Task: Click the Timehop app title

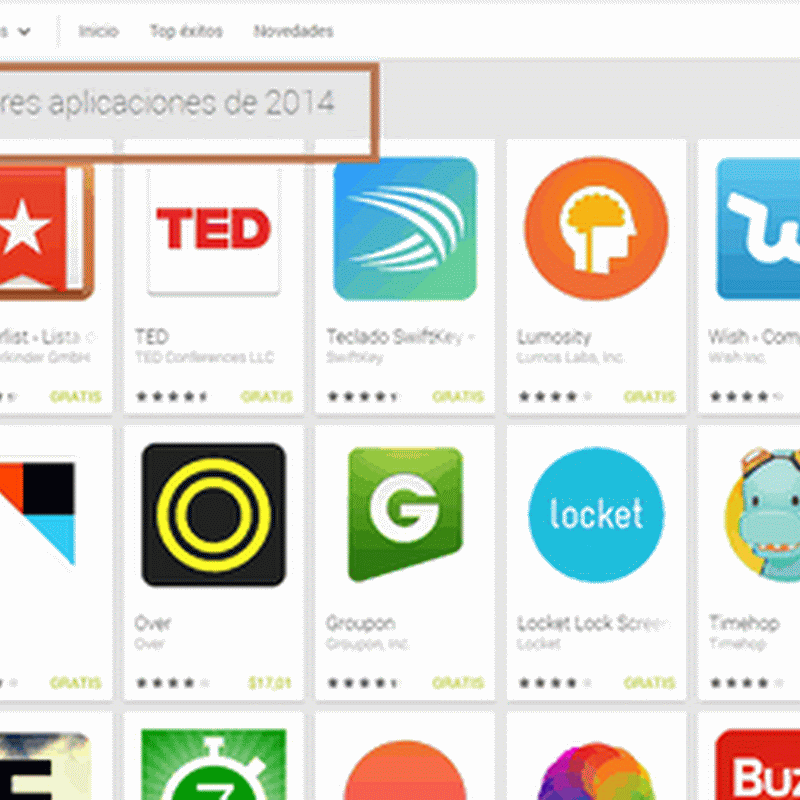Action: (x=744, y=623)
